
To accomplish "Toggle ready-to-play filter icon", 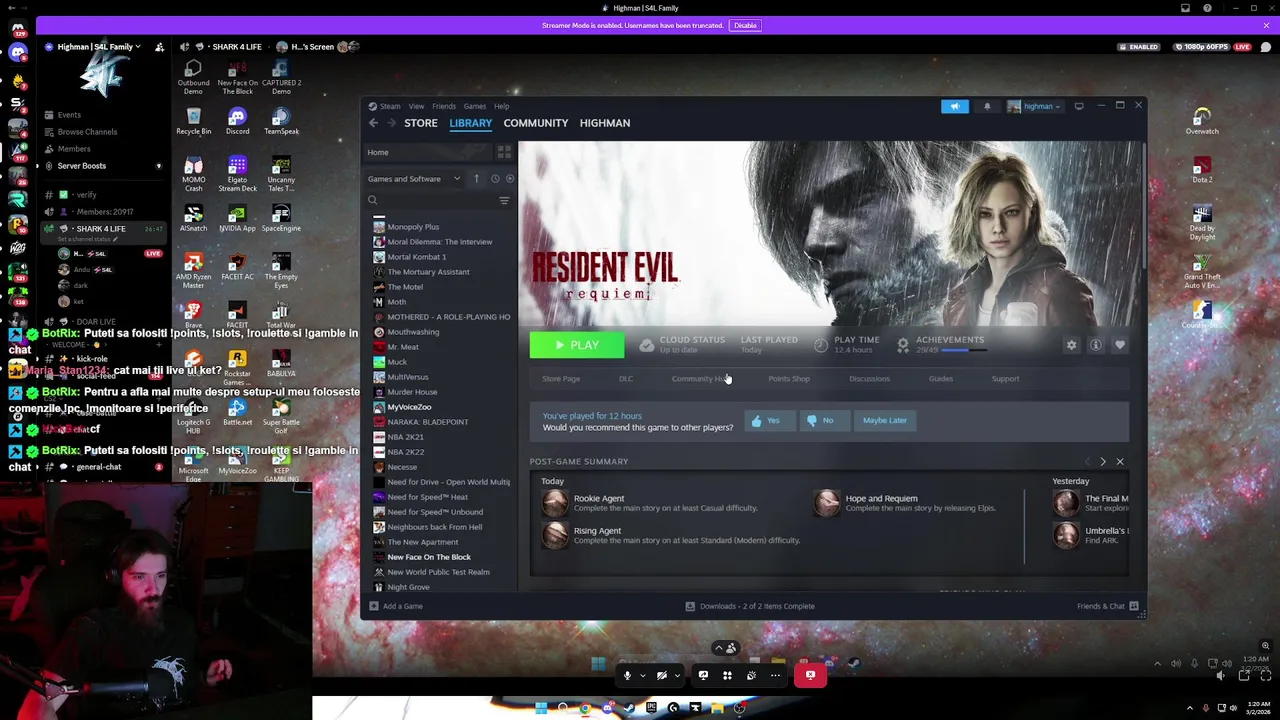I will pos(510,179).
